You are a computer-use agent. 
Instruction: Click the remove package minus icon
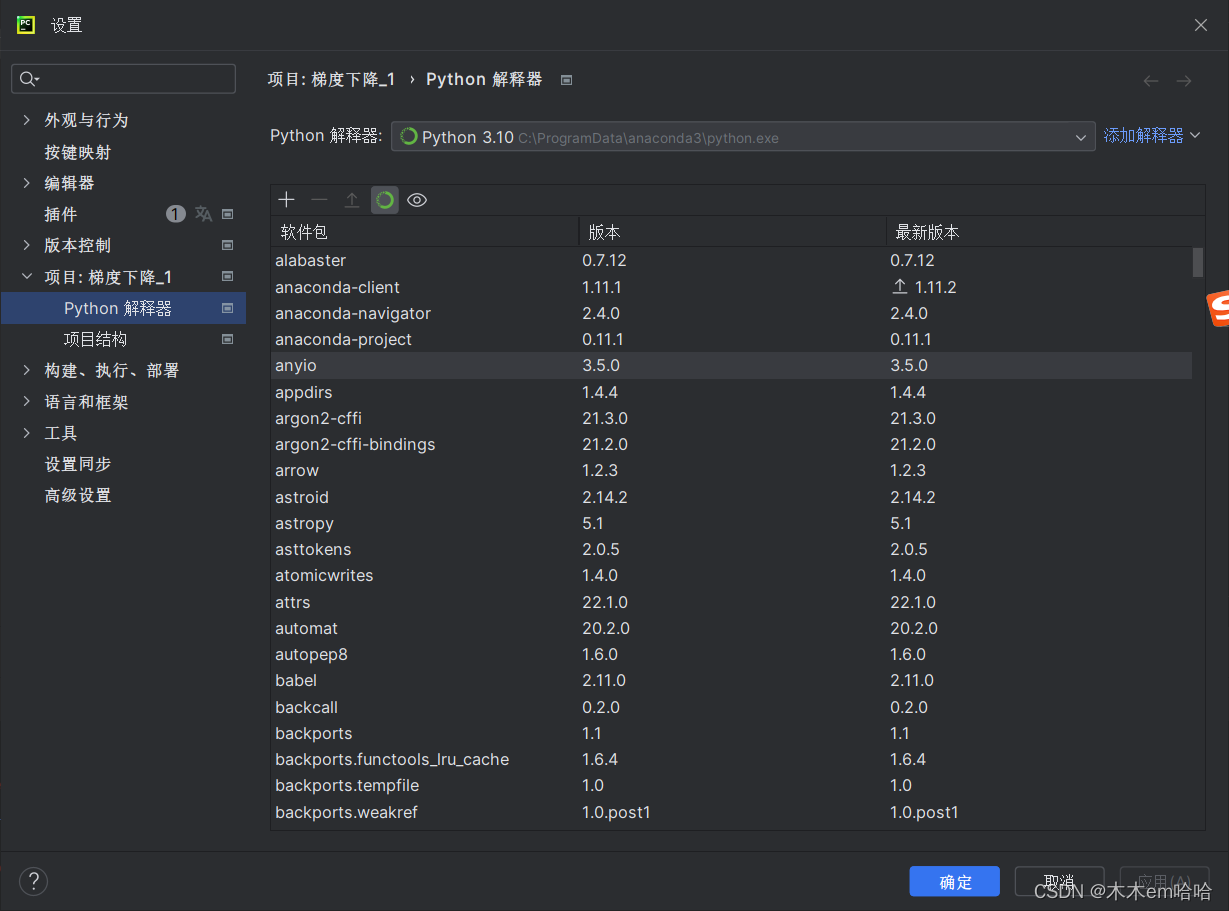click(319, 200)
